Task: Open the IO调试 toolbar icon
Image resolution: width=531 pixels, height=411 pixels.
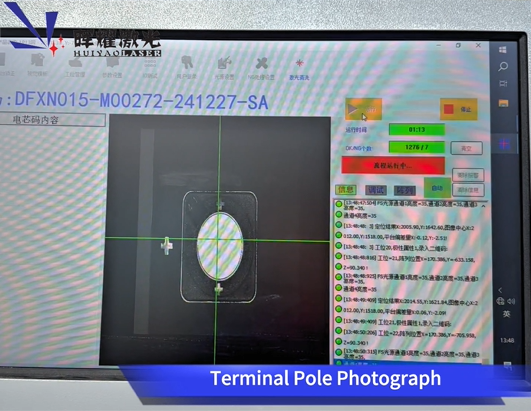Action: (x=150, y=68)
